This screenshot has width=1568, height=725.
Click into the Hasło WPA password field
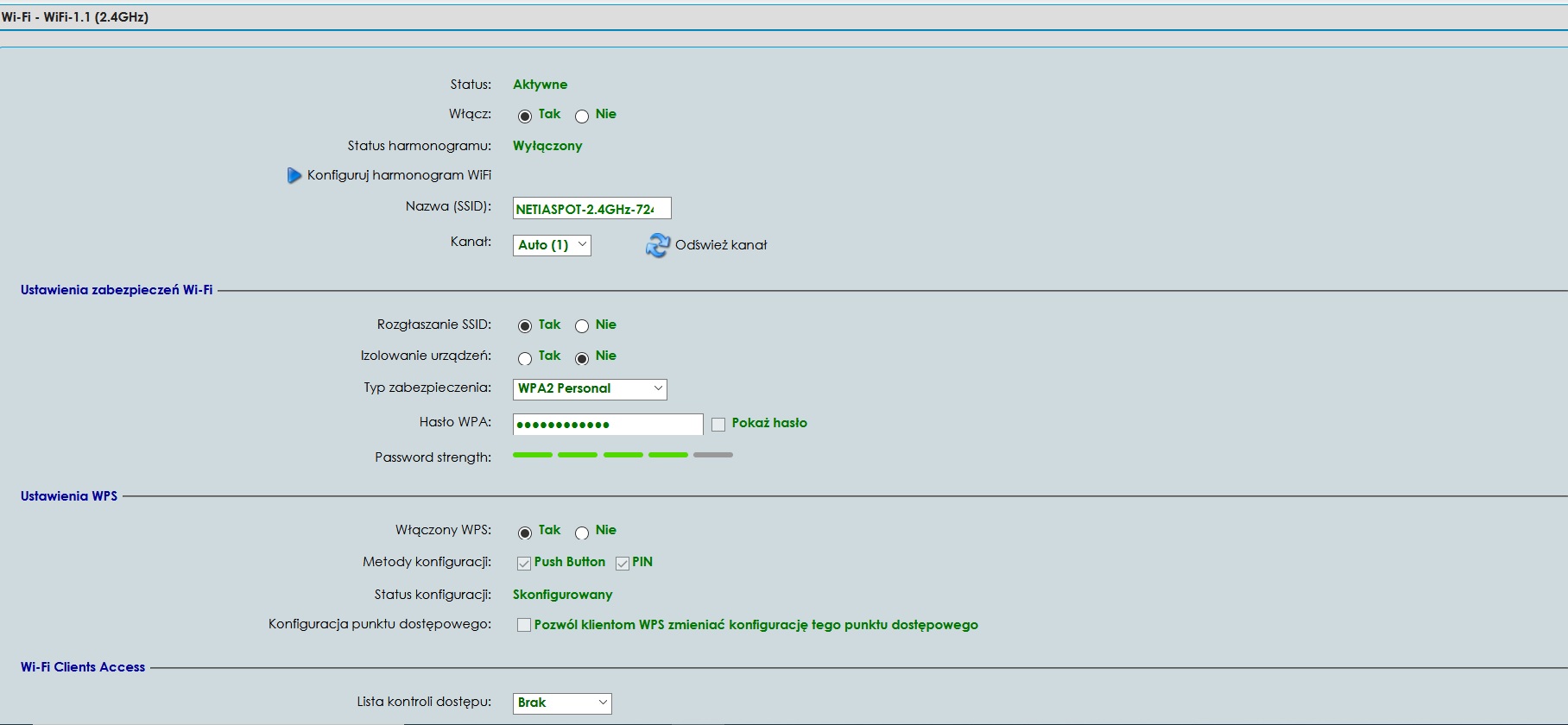[x=607, y=425]
